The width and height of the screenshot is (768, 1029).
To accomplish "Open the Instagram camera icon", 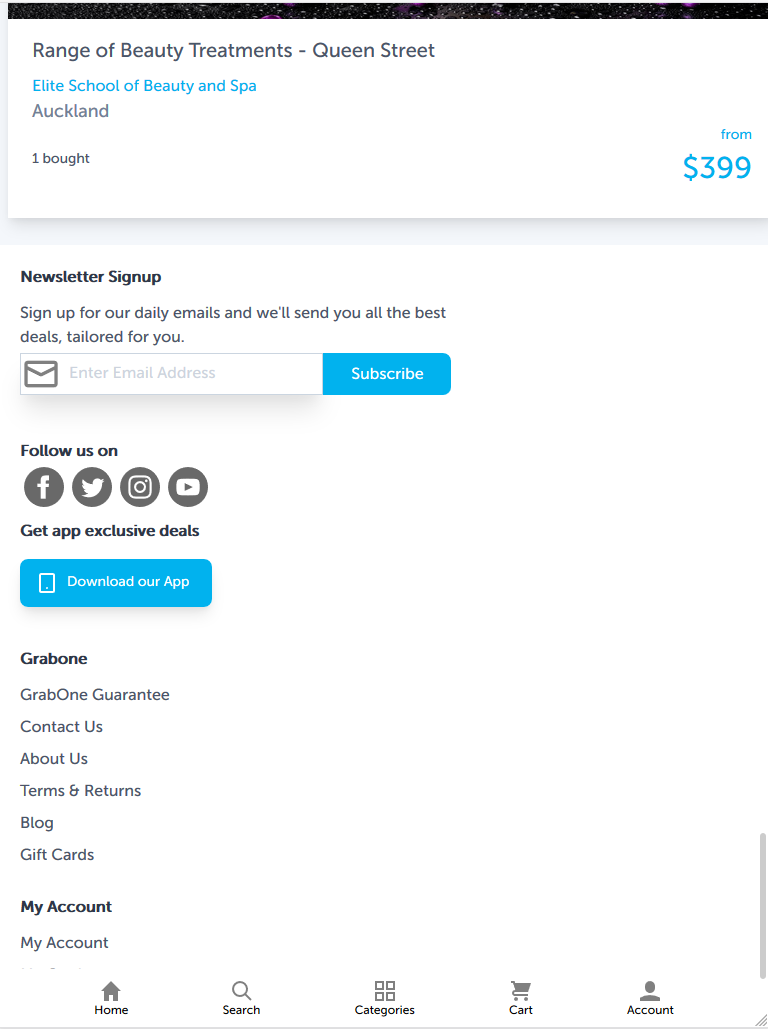I will click(x=140, y=487).
